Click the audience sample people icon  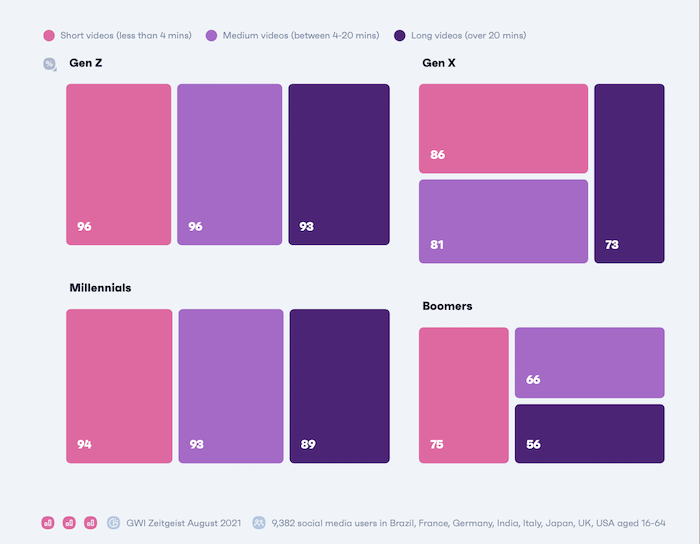point(259,522)
